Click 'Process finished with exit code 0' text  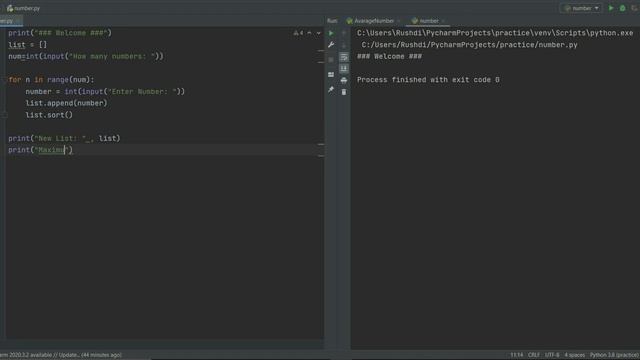click(428, 80)
